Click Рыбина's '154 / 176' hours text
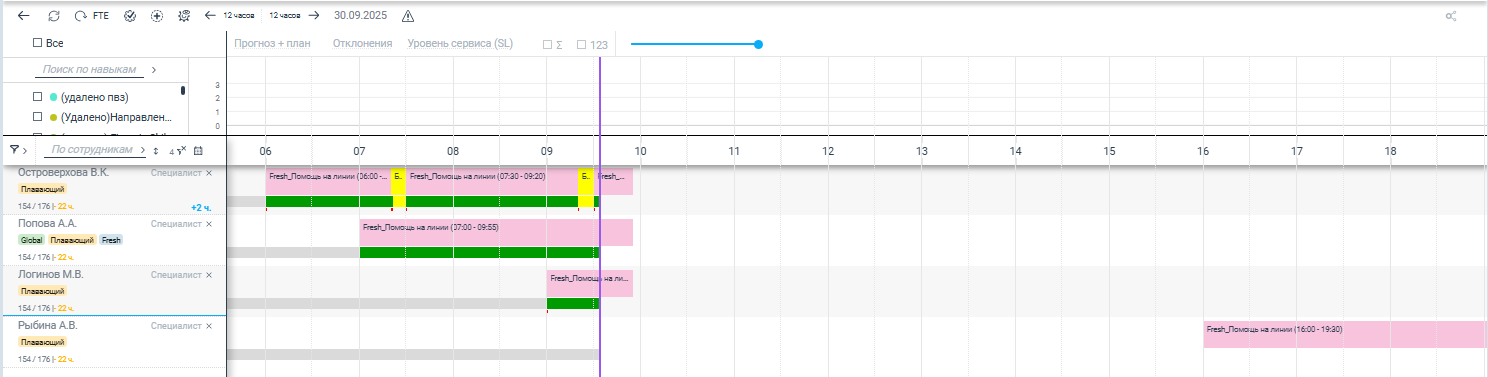1488x377 pixels. (x=35, y=359)
